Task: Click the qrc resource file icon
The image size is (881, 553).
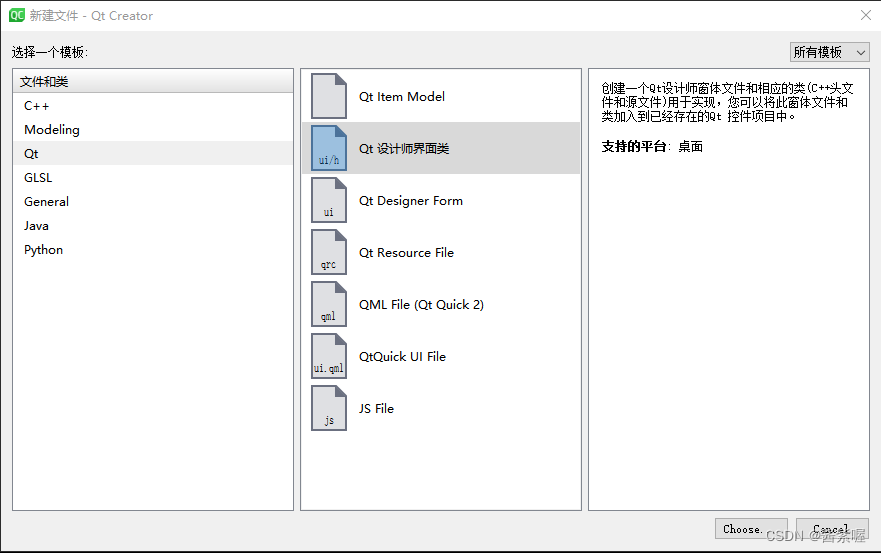Action: pos(329,252)
